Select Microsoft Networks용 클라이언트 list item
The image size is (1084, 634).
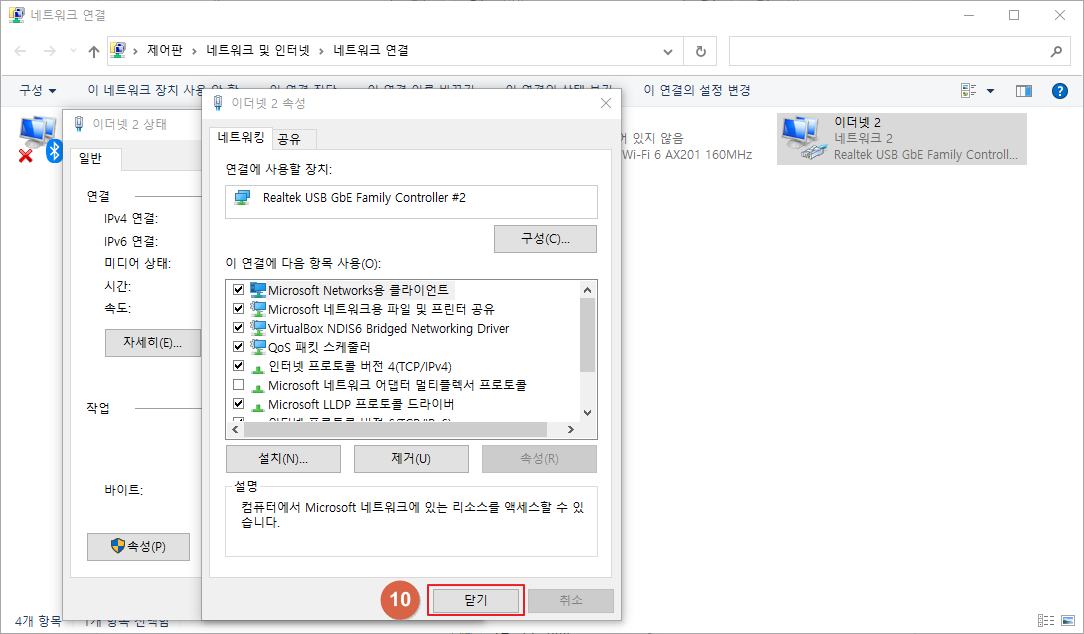(358, 290)
